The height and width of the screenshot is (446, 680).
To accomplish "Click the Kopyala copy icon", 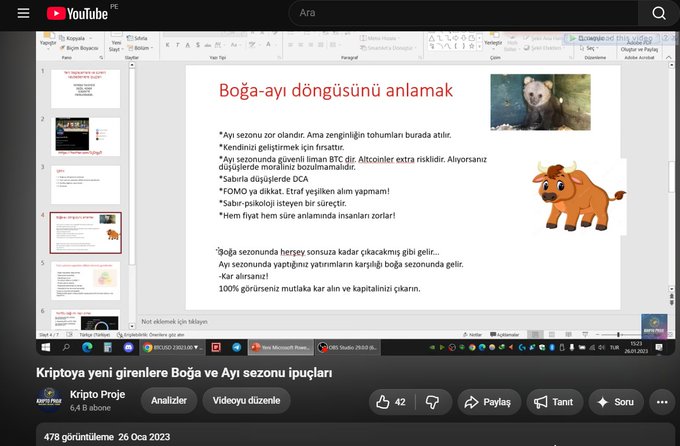I will pos(73,38).
